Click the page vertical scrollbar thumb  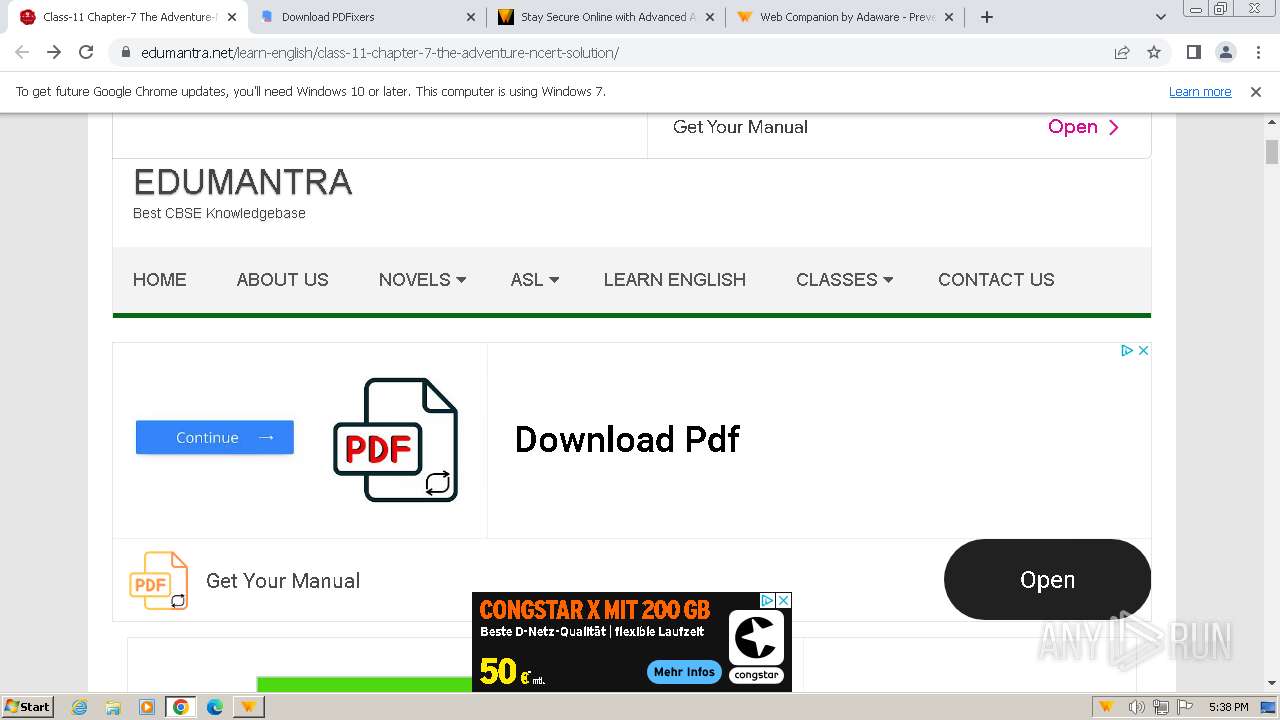(1272, 151)
